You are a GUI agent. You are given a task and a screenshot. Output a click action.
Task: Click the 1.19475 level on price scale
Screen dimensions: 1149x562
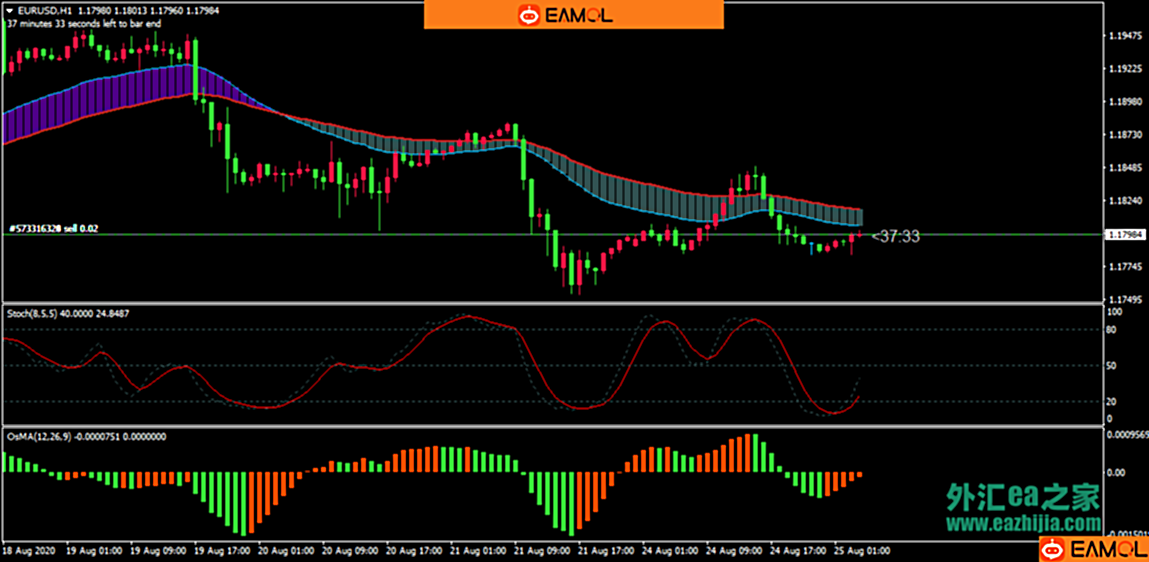[x=1126, y=36]
